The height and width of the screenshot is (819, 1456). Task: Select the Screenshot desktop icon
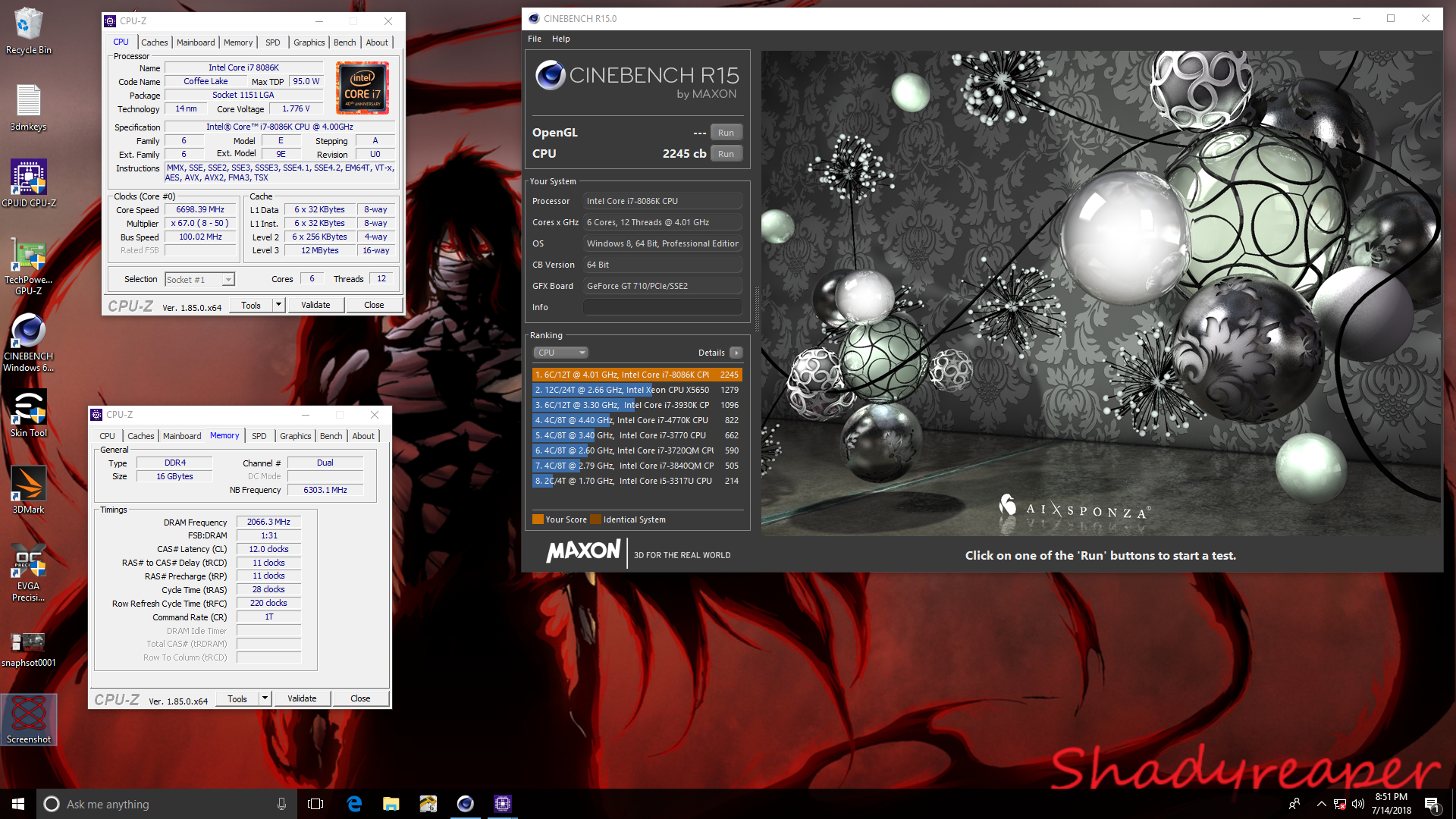tap(28, 720)
